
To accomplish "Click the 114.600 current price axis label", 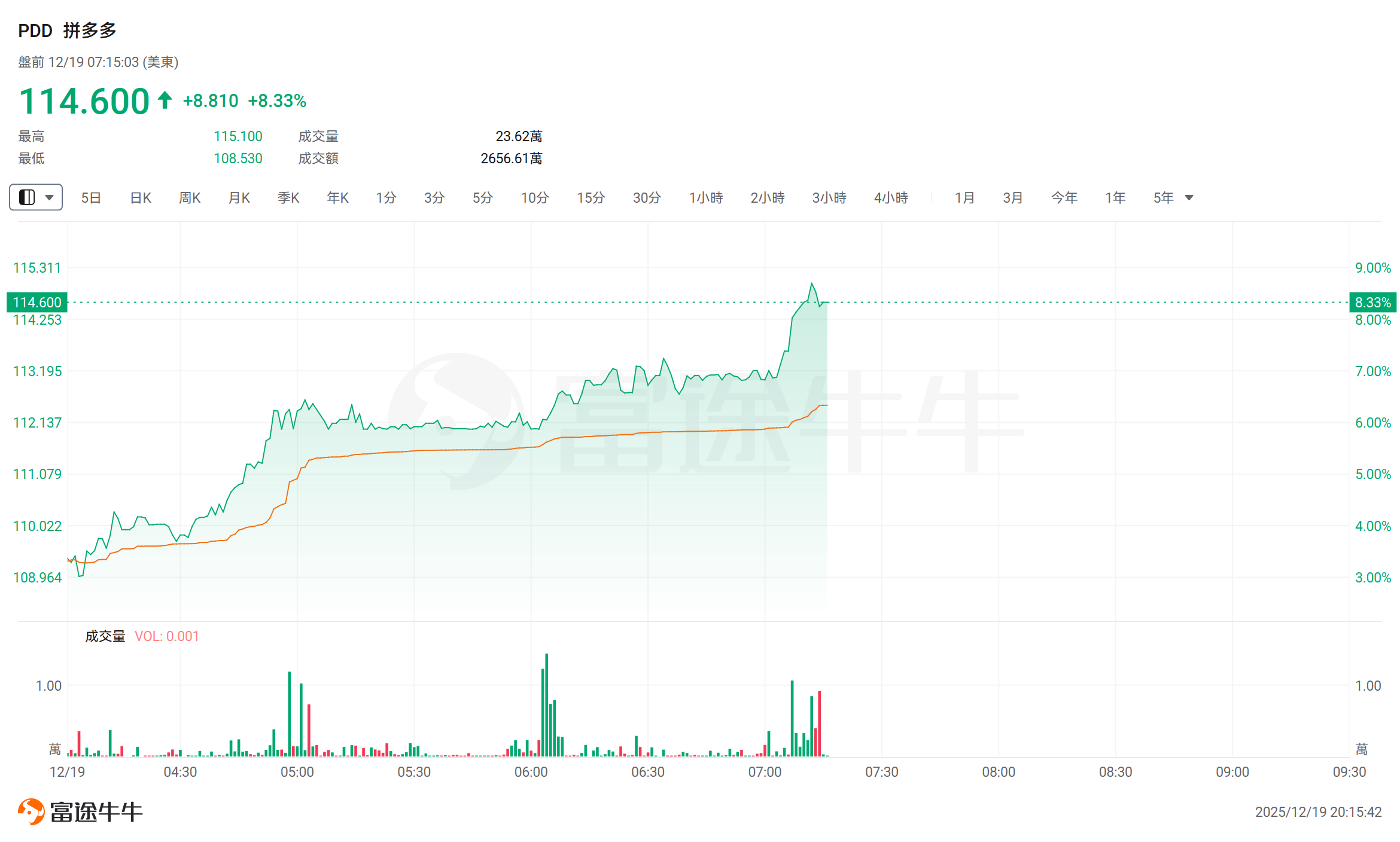I will coord(37,303).
